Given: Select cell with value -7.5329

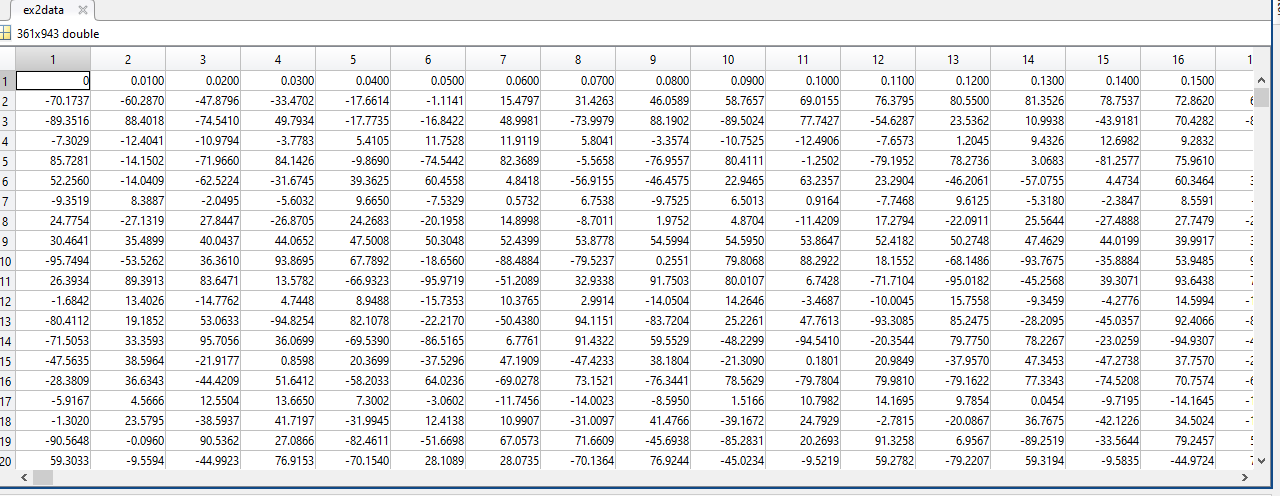Looking at the screenshot, I should 429,201.
